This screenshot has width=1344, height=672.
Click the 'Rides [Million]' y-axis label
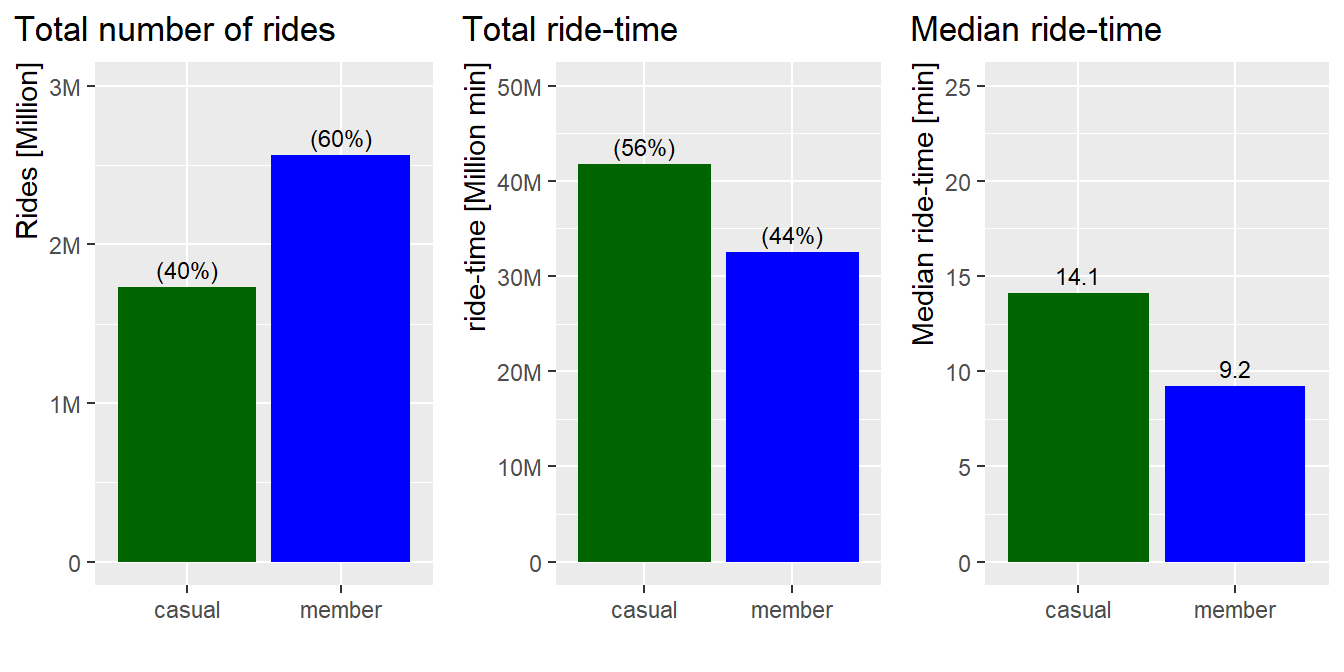28,153
